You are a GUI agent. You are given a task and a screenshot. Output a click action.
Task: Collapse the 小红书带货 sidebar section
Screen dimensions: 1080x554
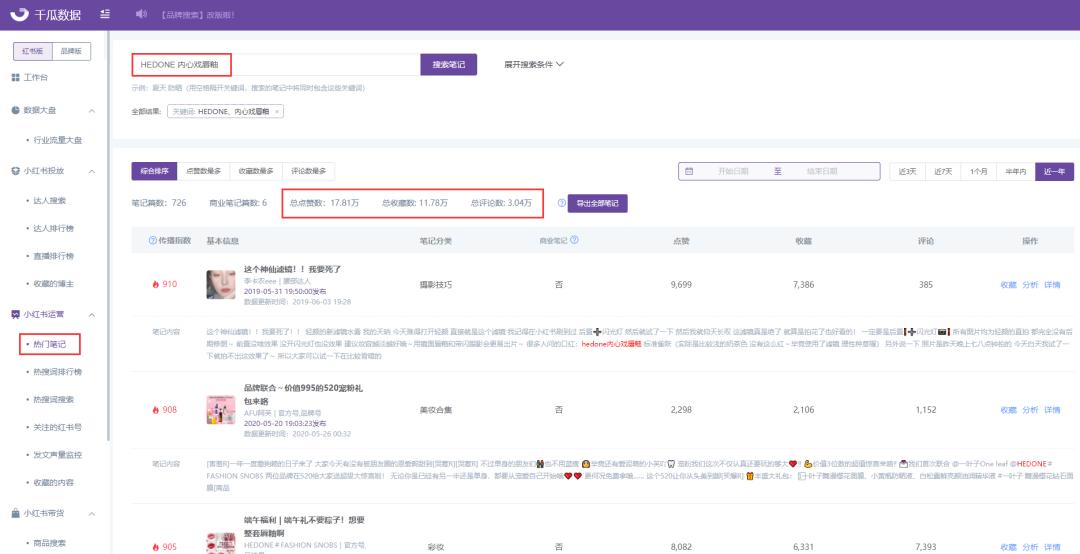coord(92,513)
